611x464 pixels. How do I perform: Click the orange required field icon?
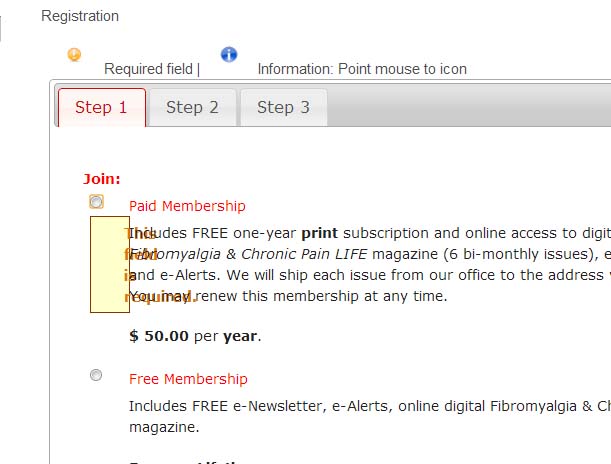74,55
